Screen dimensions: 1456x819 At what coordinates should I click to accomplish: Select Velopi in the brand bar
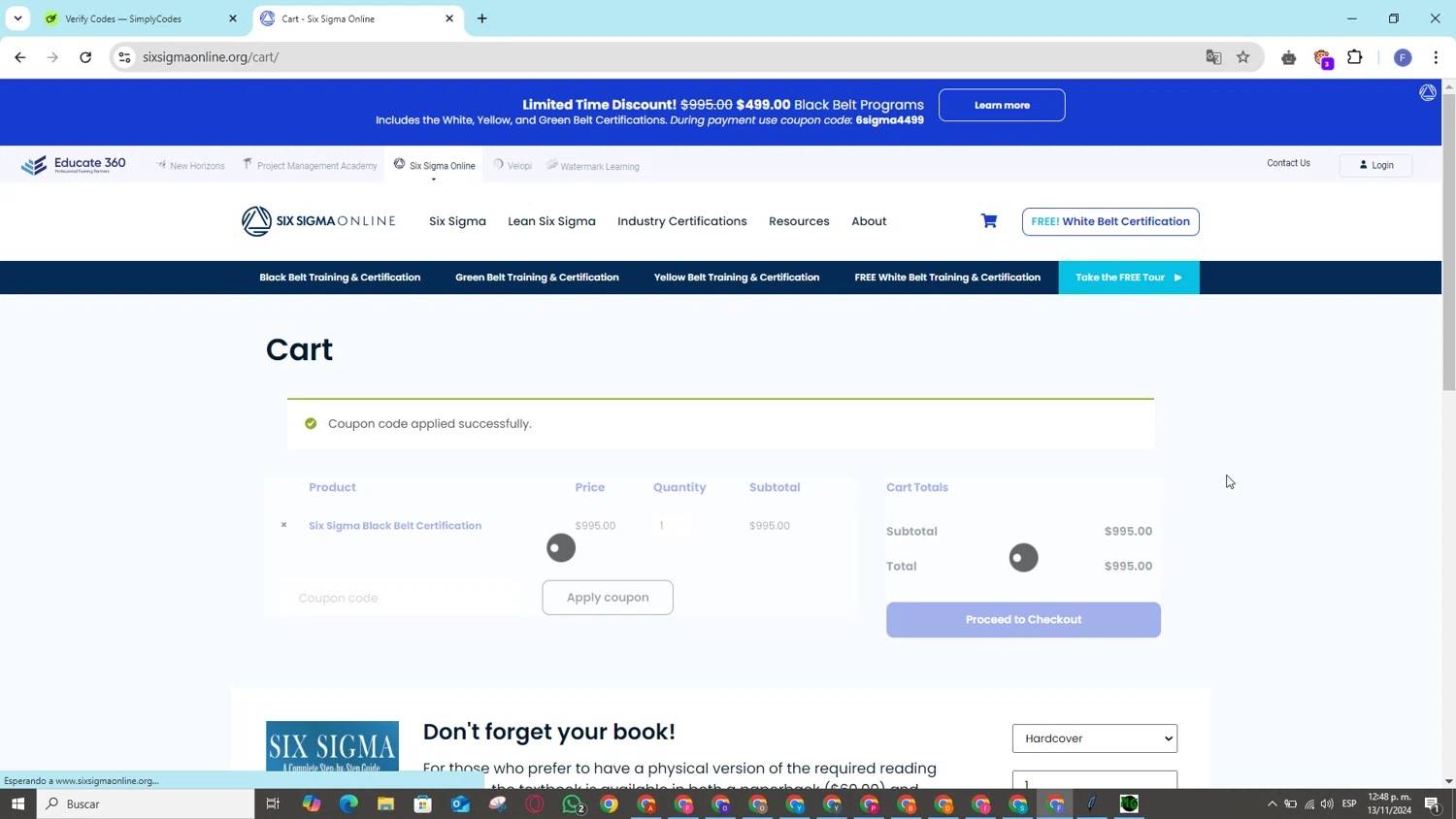[513, 166]
